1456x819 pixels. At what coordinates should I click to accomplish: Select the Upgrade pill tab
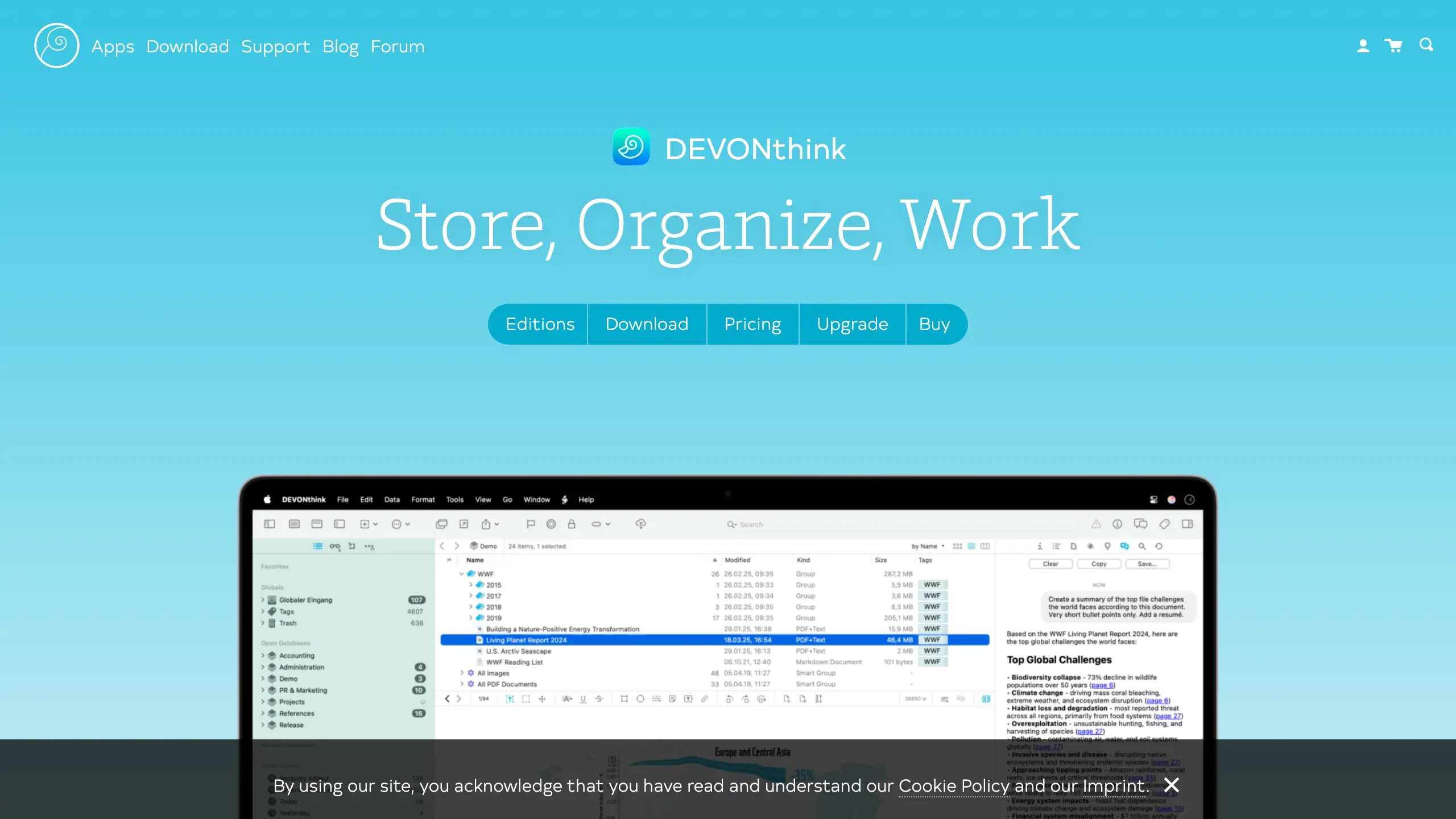click(852, 324)
